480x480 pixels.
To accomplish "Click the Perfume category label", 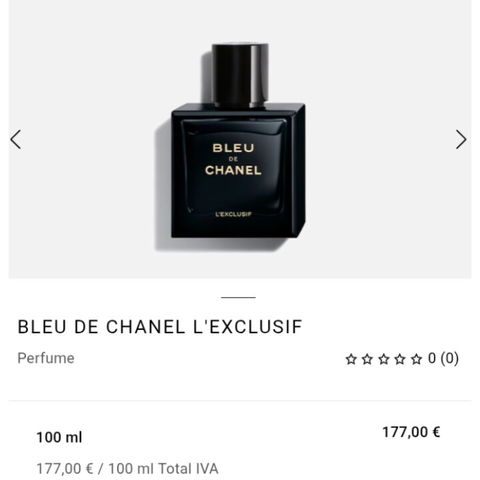I will coord(46,358).
